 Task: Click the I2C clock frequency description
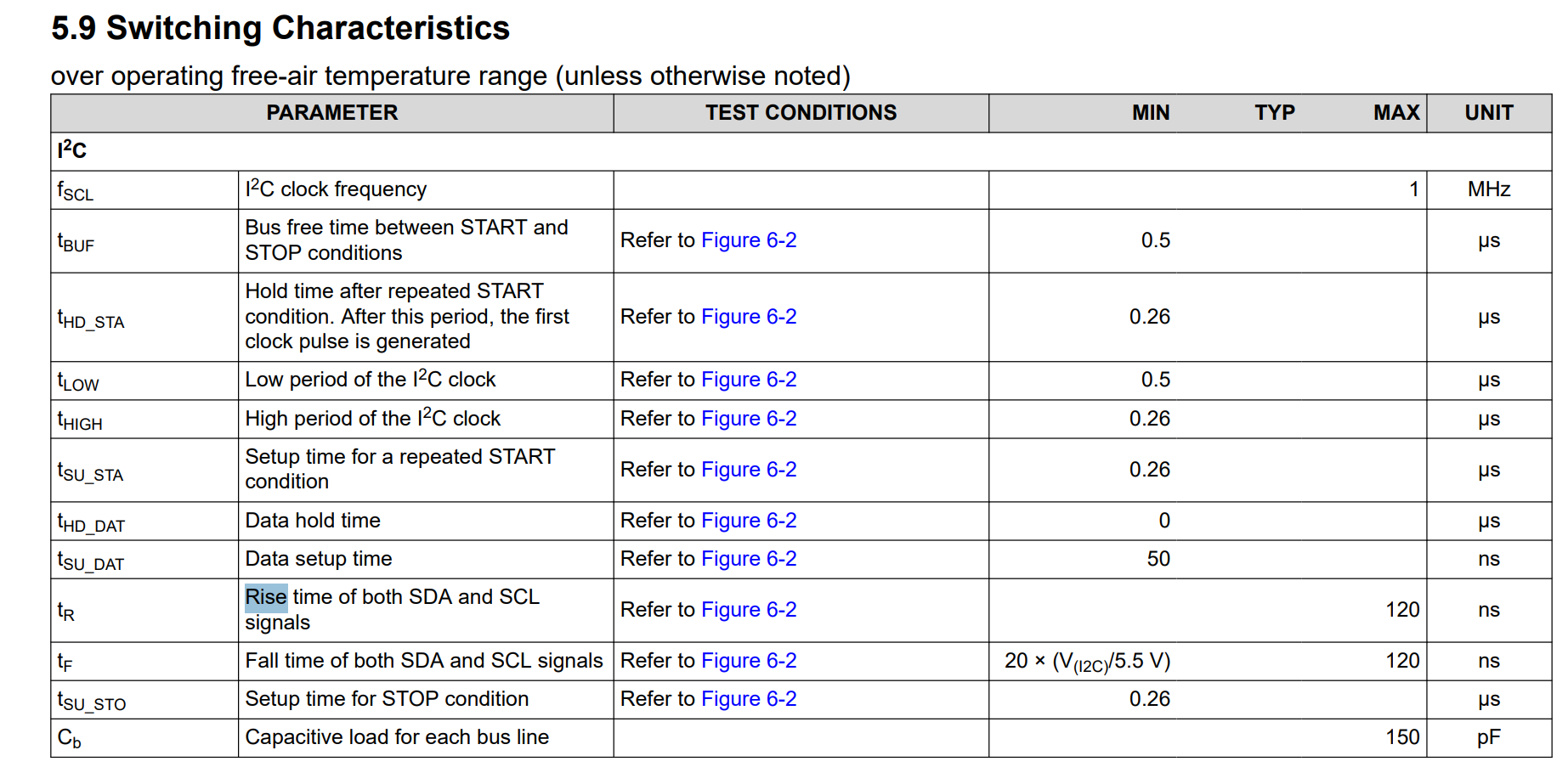[x=336, y=189]
